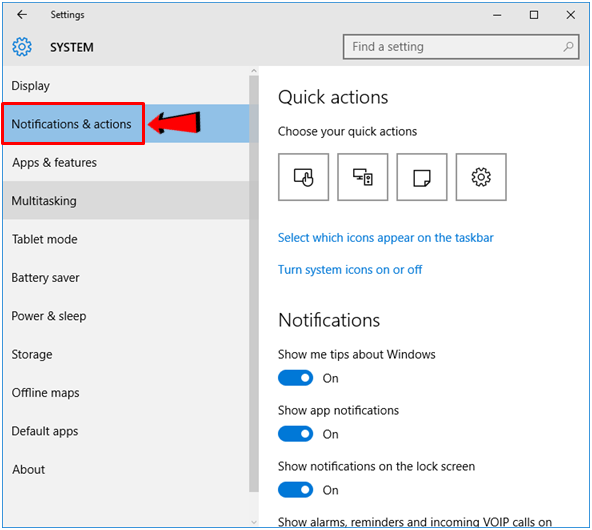Click Select which icons appear on the taskbar

coord(385,238)
